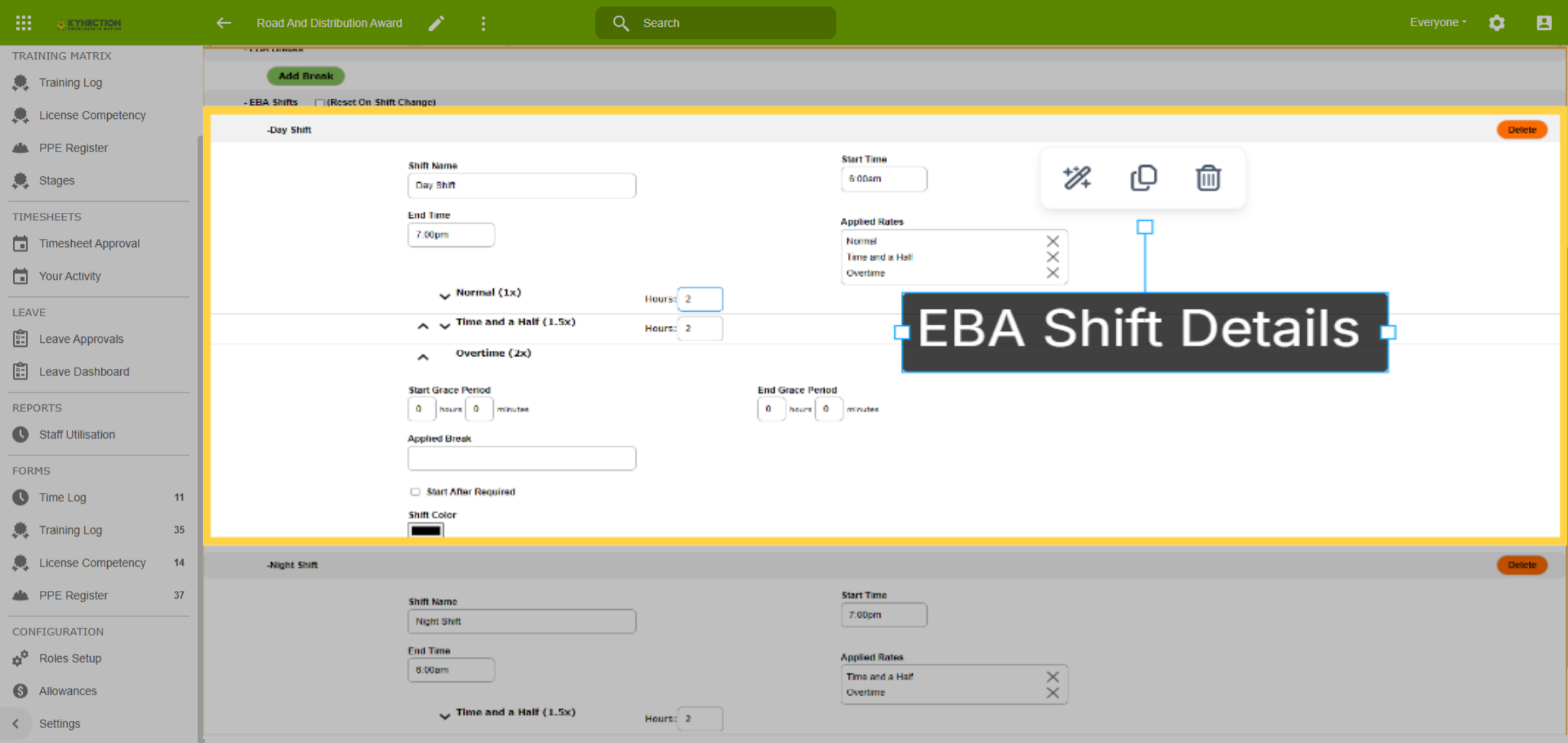Delete annotation with trash icon

(1208, 178)
